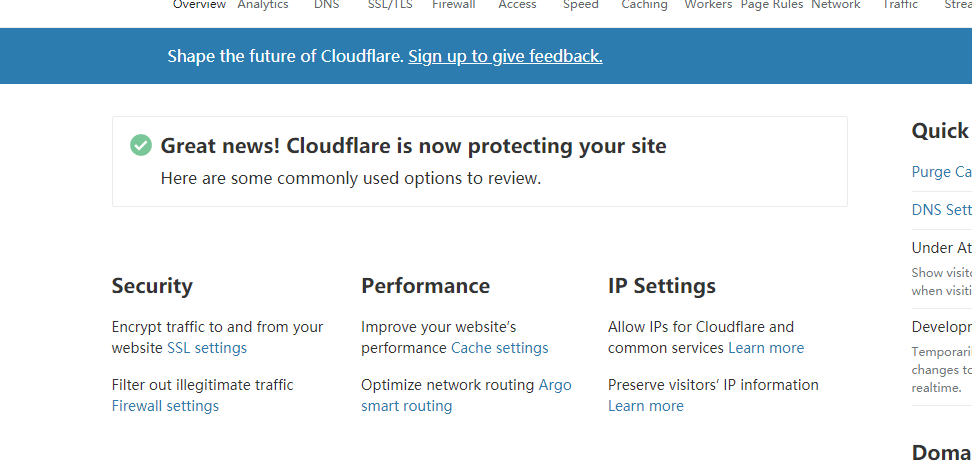Follow the Argo smart routing link
This screenshot has height=464, width=972.
point(466,395)
